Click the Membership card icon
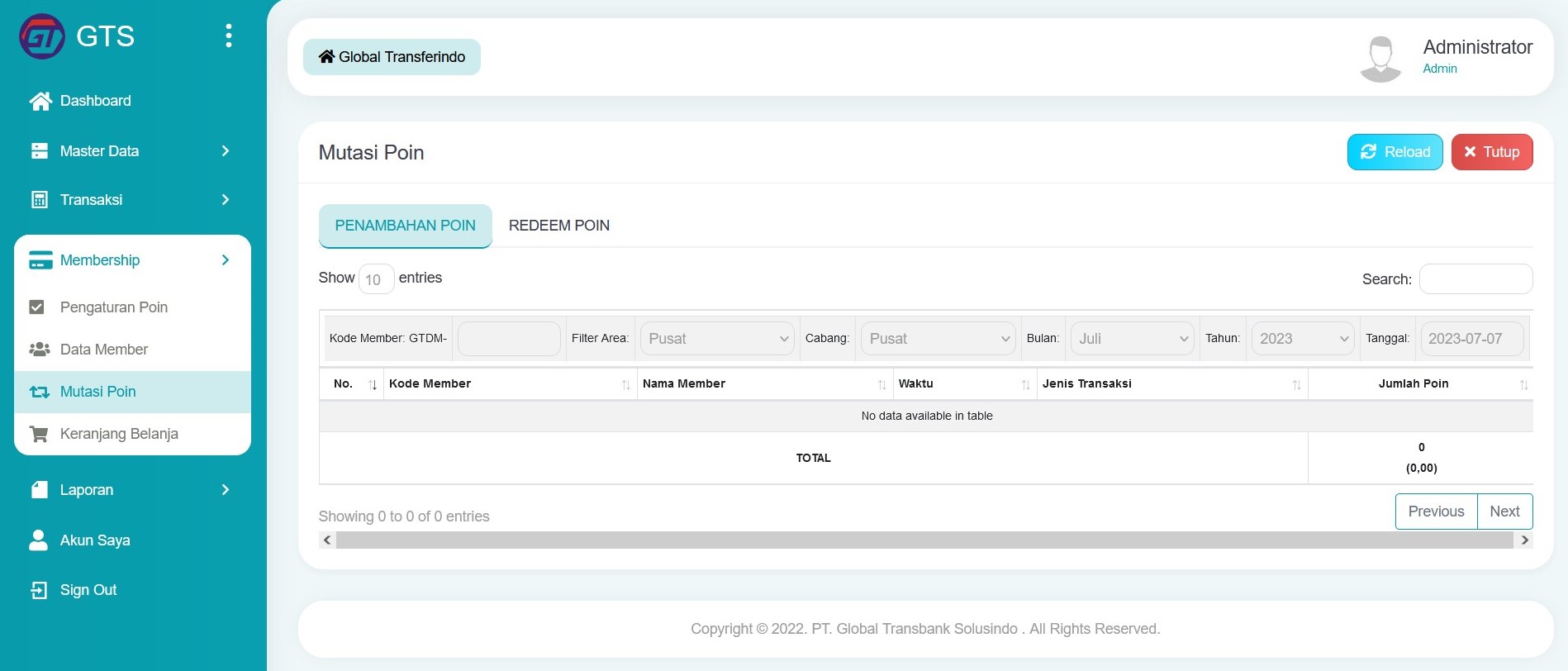 coord(40,260)
